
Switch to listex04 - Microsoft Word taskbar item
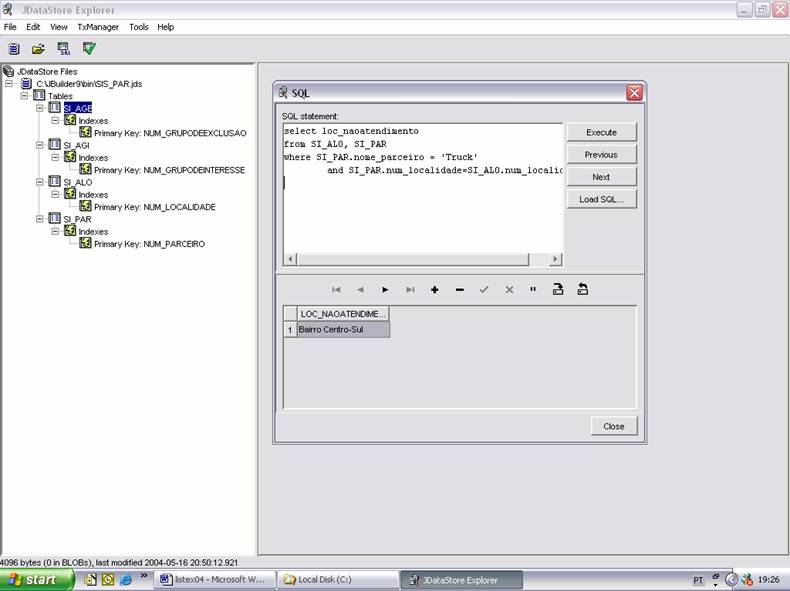216,580
